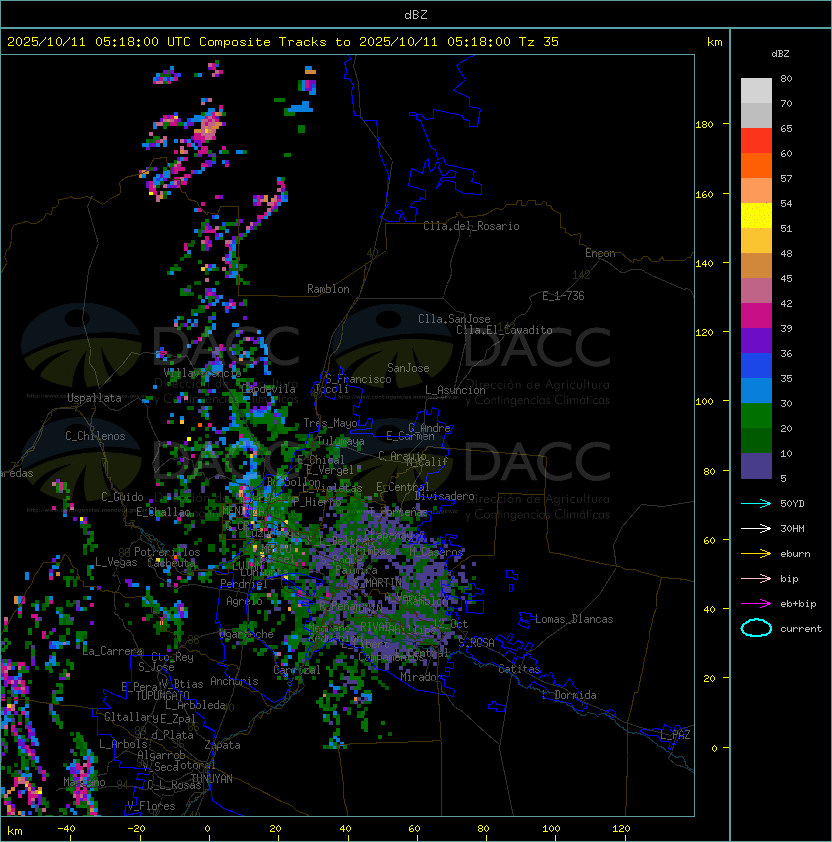832x842 pixels.
Task: Click the 'E_1-736' map label
Action: click(x=563, y=296)
